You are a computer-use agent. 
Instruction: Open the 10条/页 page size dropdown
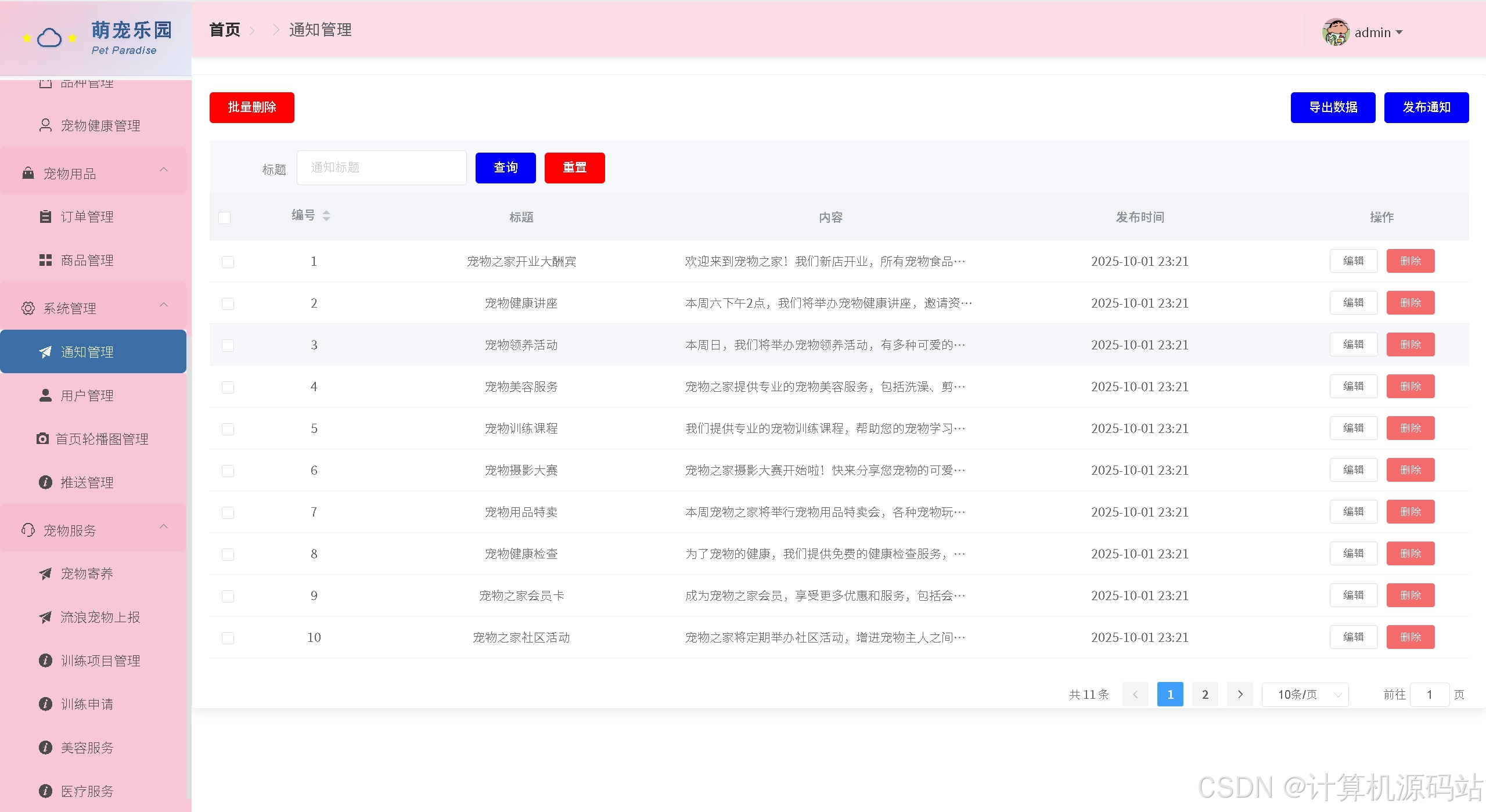click(x=1305, y=694)
